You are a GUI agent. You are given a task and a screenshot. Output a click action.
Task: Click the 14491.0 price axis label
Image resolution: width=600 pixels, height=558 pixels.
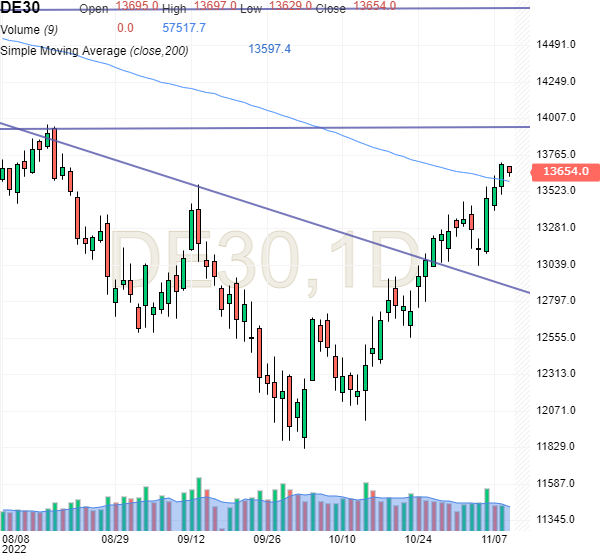(559, 45)
